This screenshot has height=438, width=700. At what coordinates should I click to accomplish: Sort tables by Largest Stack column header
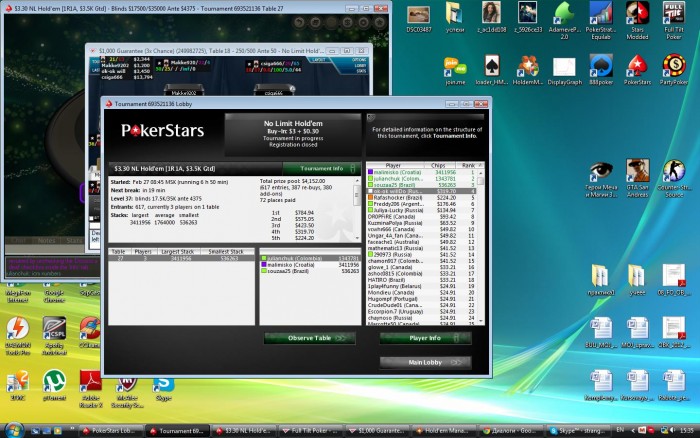pos(177,252)
